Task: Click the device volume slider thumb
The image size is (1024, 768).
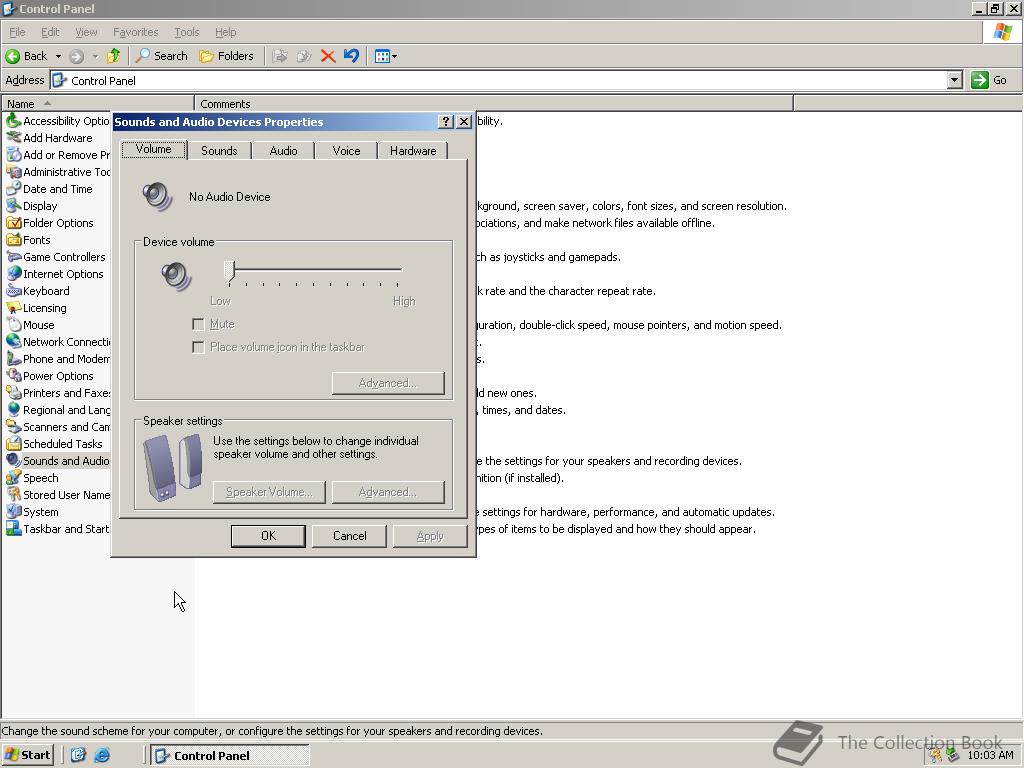Action: pyautogui.click(x=229, y=271)
